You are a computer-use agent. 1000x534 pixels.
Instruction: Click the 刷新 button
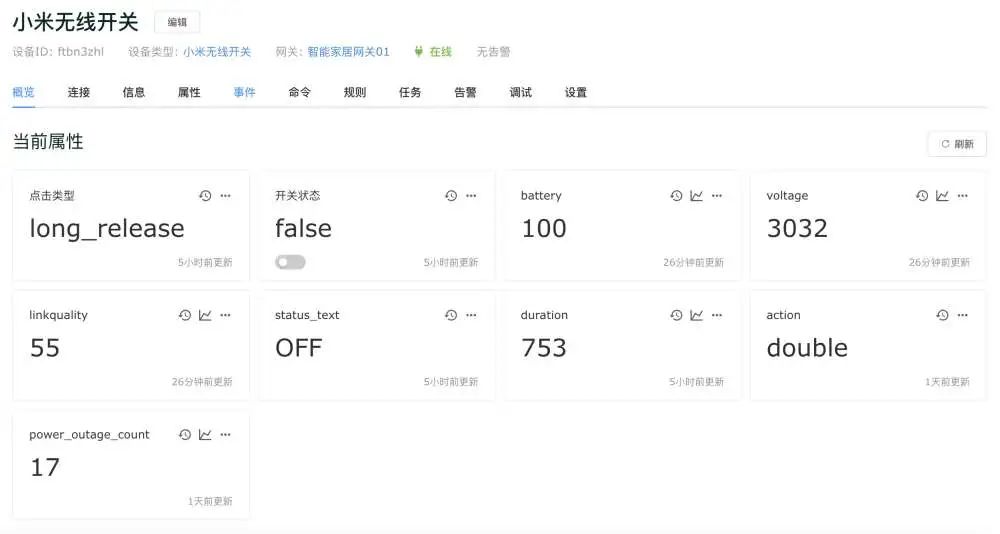957,144
